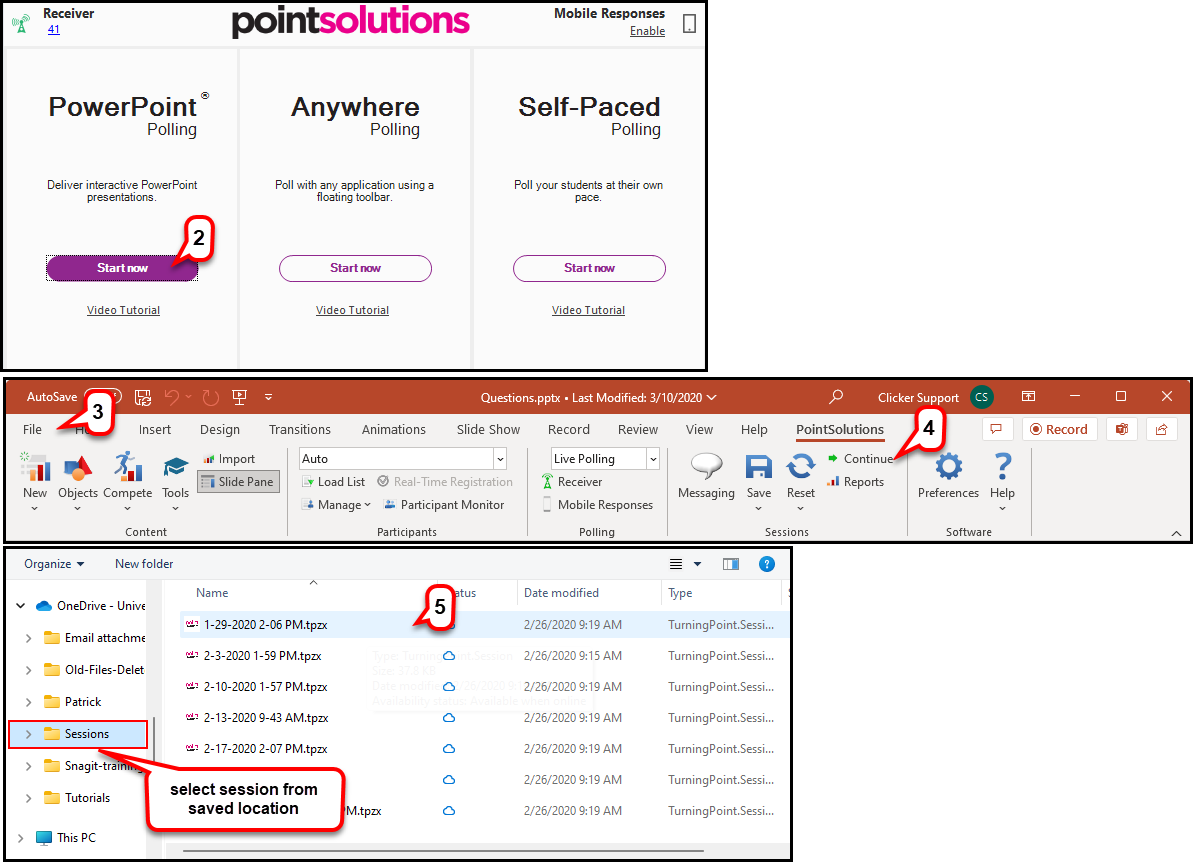This screenshot has height=862, width=1193.
Task: Click the Reset session arrows icon
Action: (800, 466)
